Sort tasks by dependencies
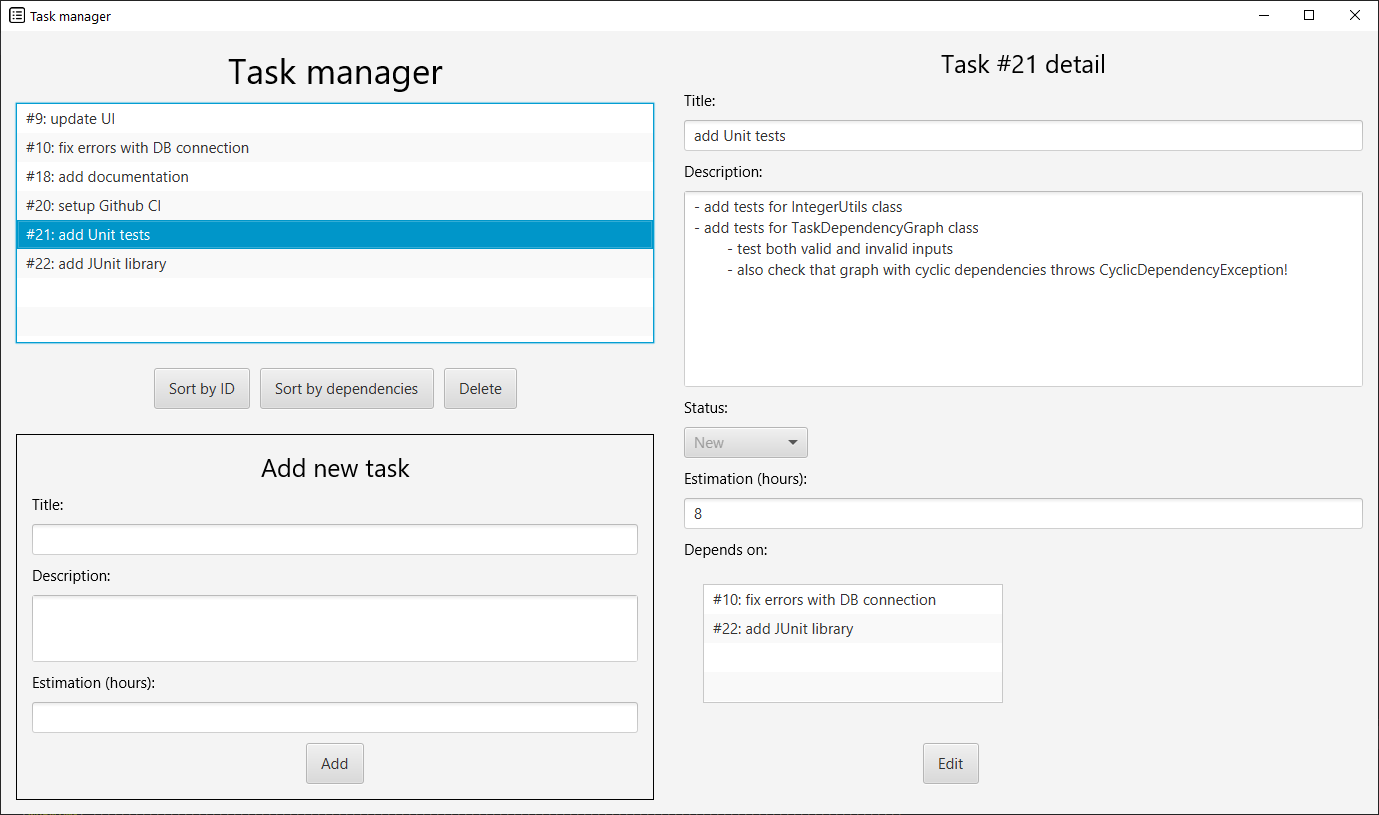Image resolution: width=1379 pixels, height=815 pixels. [x=347, y=389]
